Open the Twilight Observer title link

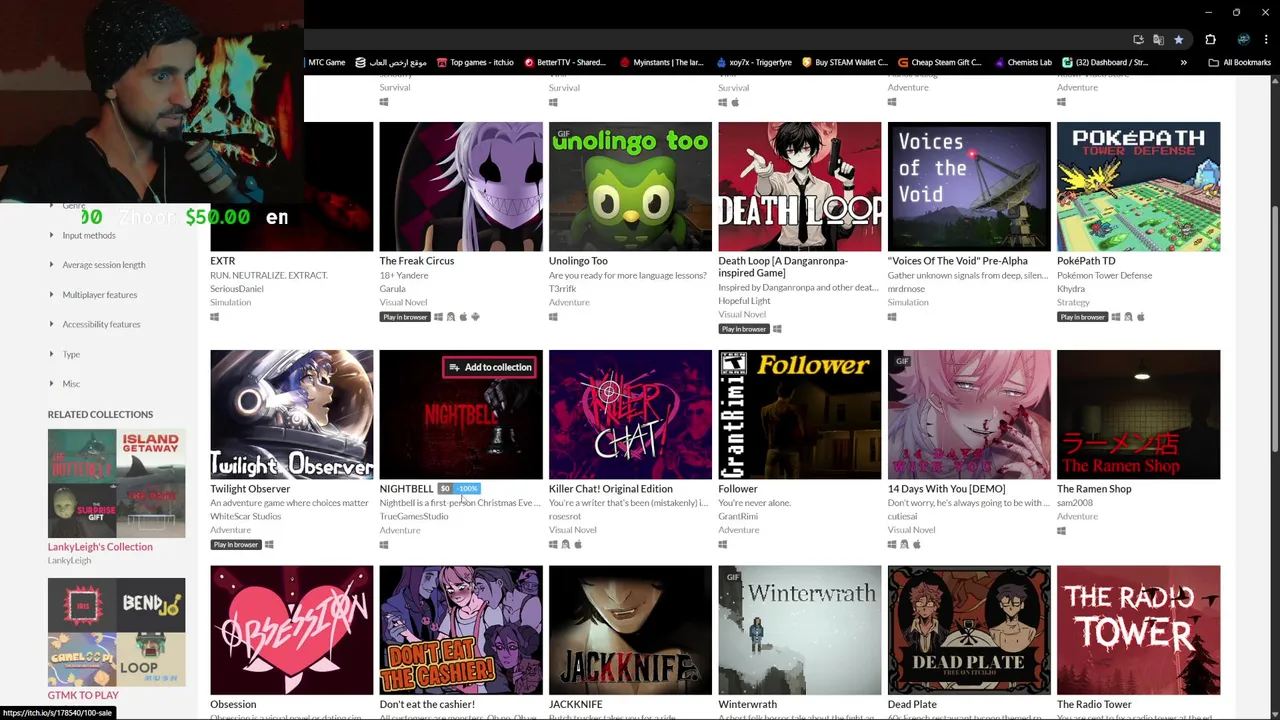coord(250,489)
